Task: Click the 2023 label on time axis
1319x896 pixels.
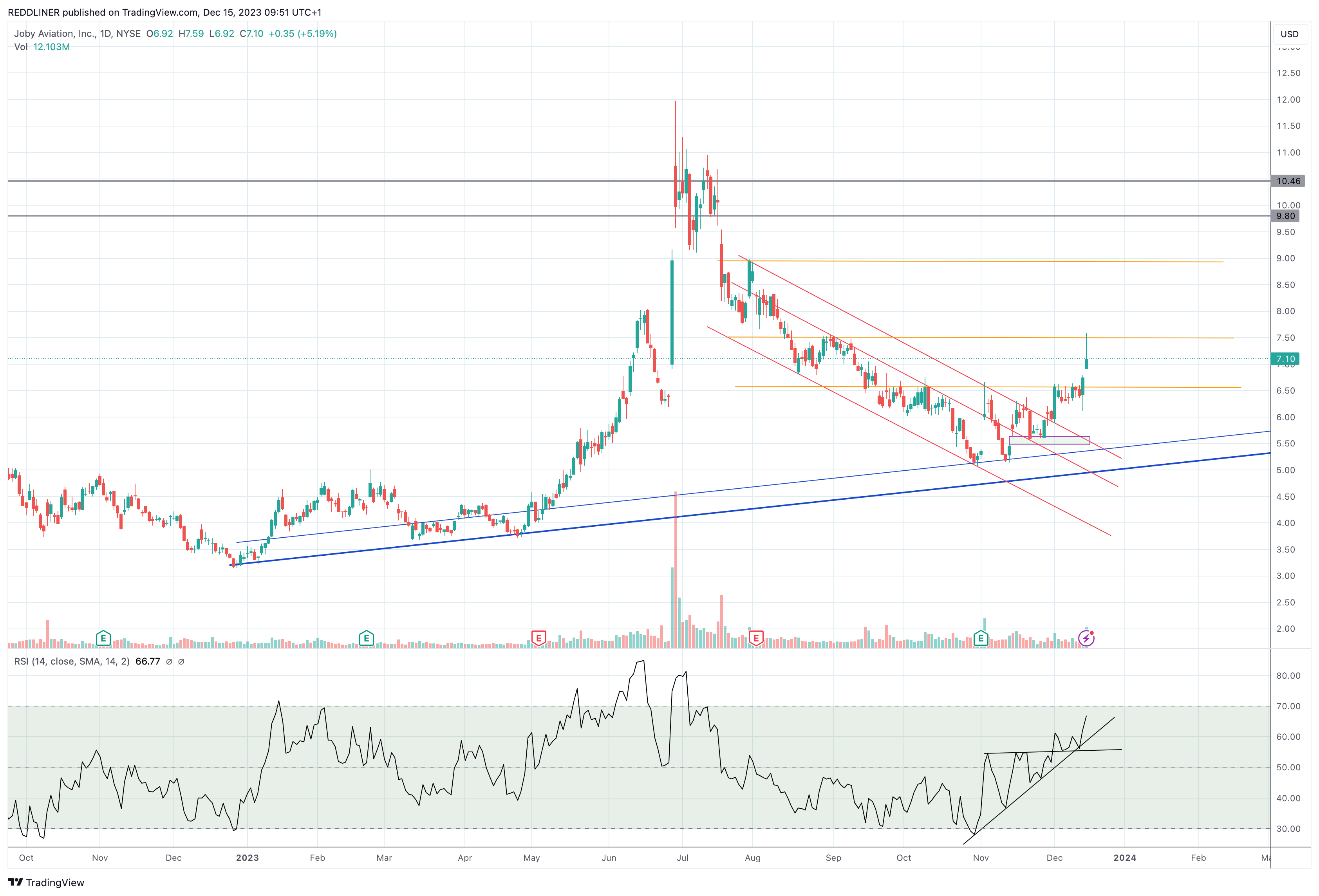Action: (248, 857)
